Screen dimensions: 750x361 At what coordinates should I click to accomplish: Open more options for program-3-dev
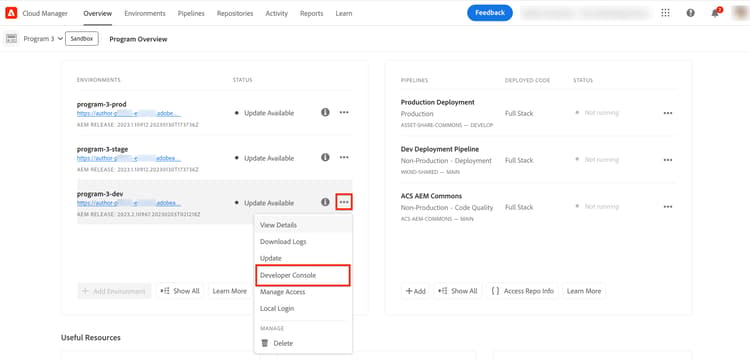coord(344,202)
